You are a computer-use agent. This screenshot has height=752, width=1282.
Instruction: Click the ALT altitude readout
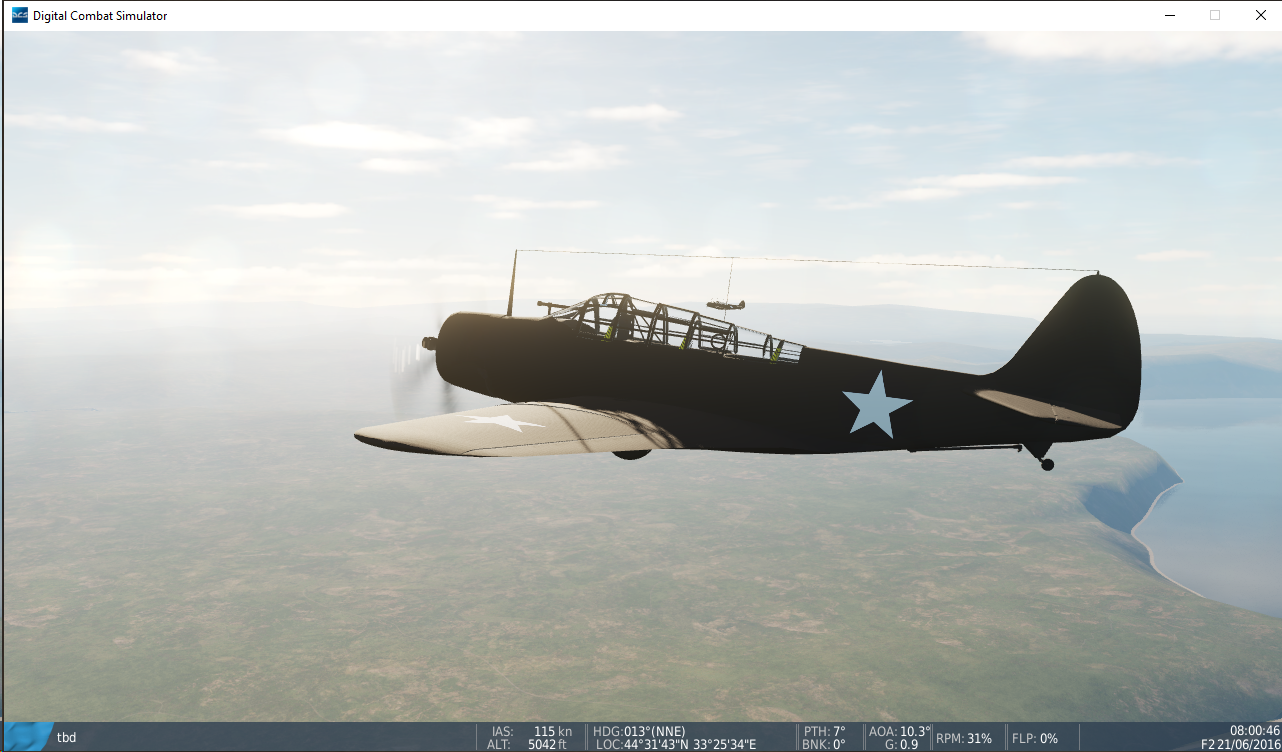pos(530,744)
